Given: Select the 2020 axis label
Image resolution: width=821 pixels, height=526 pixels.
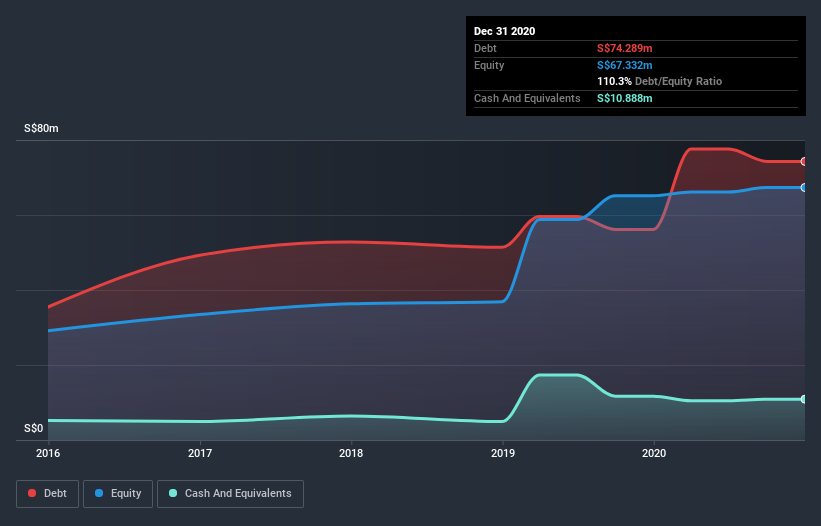Looking at the screenshot, I should pyautogui.click(x=654, y=453).
